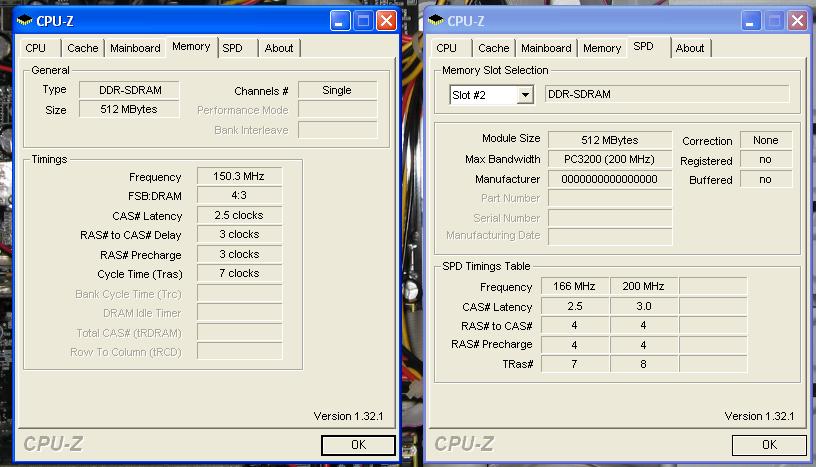Click the CPU-Z icon in left window title bar
This screenshot has width=816, height=467.
click(24, 21)
